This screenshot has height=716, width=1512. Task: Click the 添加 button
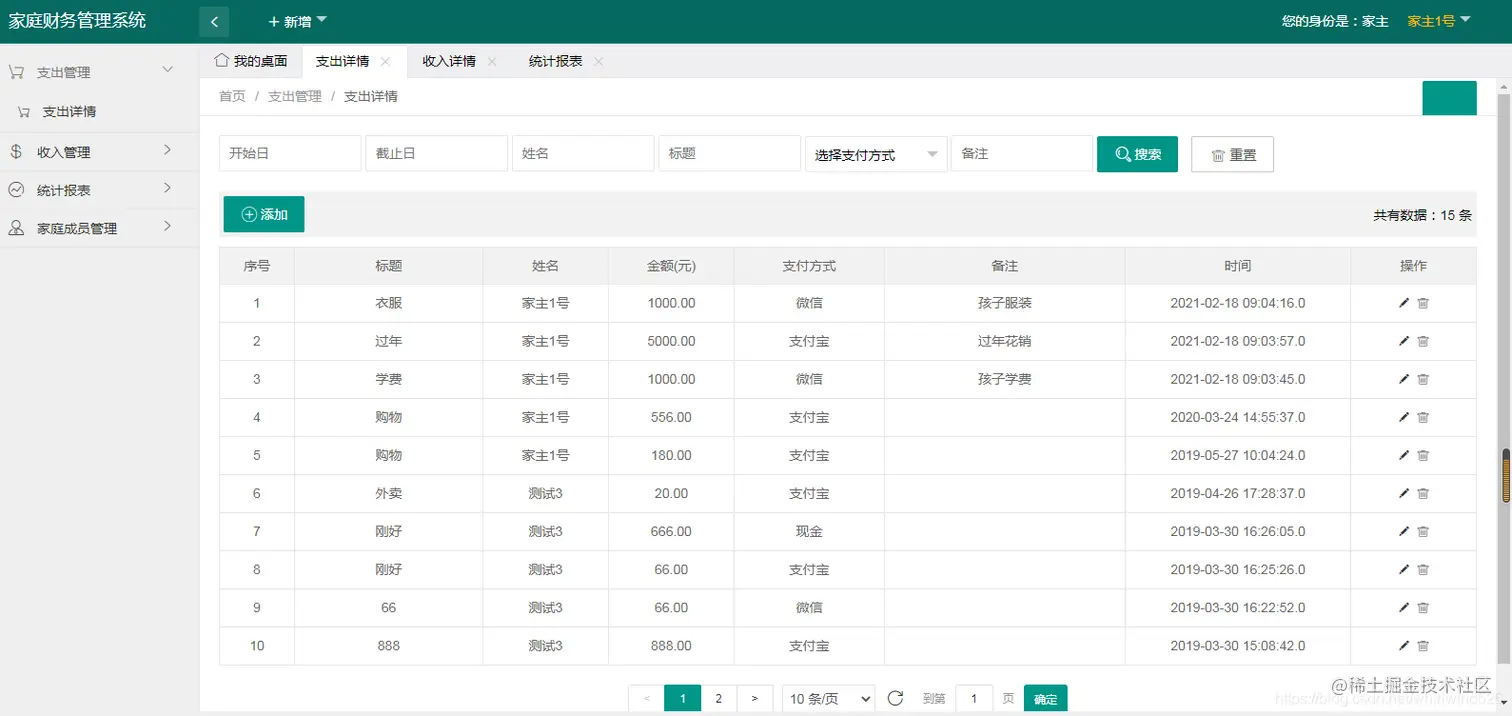pos(264,214)
